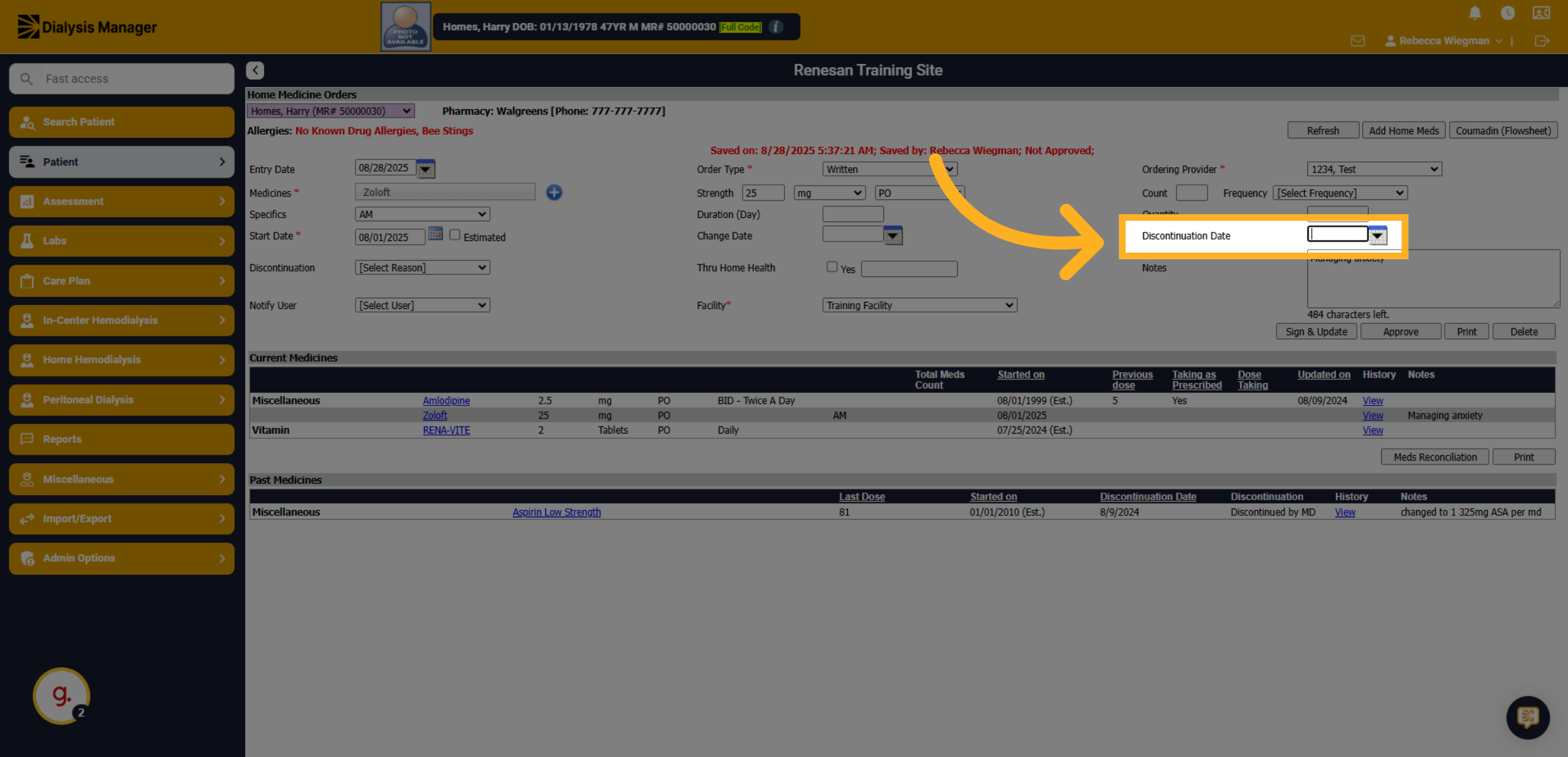
Task: Click the logout icon in header
Action: pos(1542,41)
